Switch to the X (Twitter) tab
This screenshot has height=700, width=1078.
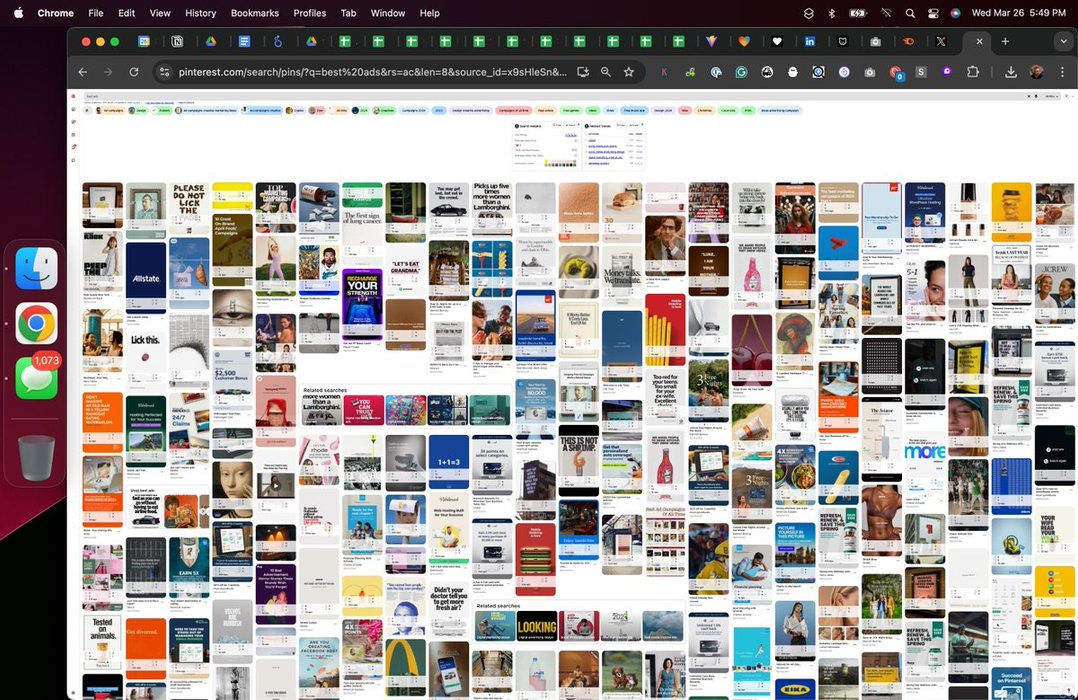[941, 41]
